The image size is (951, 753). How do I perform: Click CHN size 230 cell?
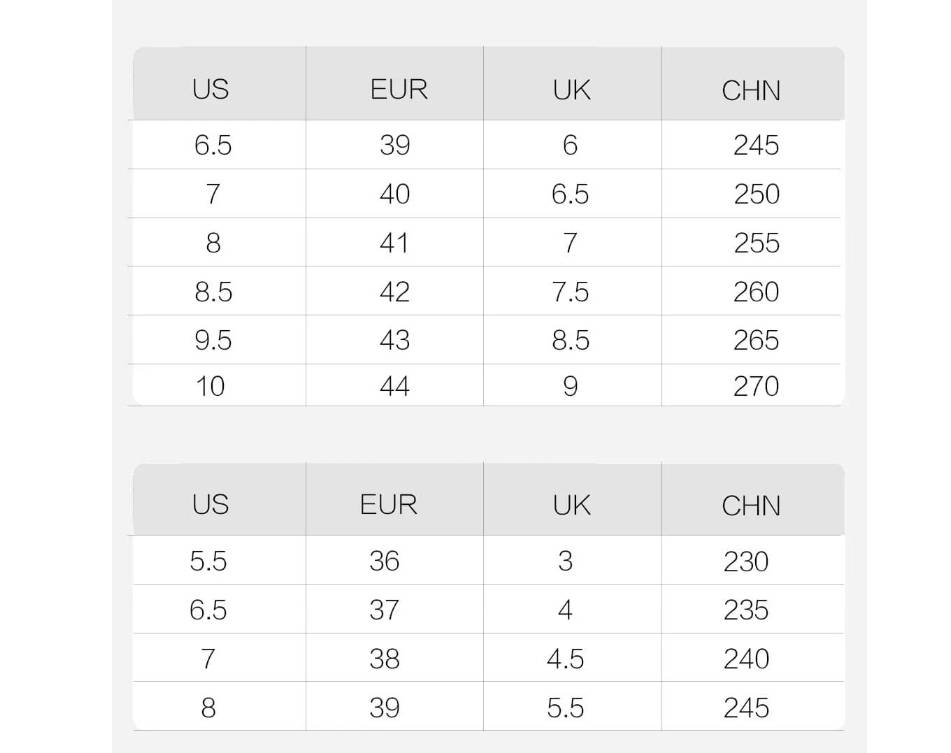pos(746,561)
